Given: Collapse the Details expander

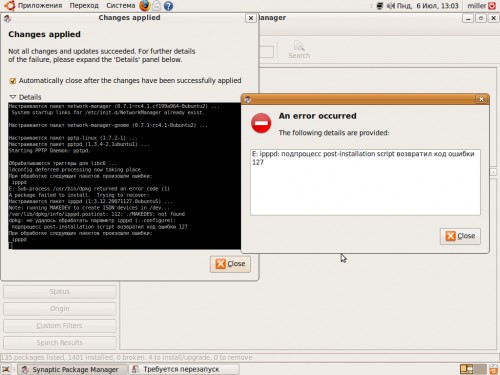Looking at the screenshot, I should tap(13, 97).
